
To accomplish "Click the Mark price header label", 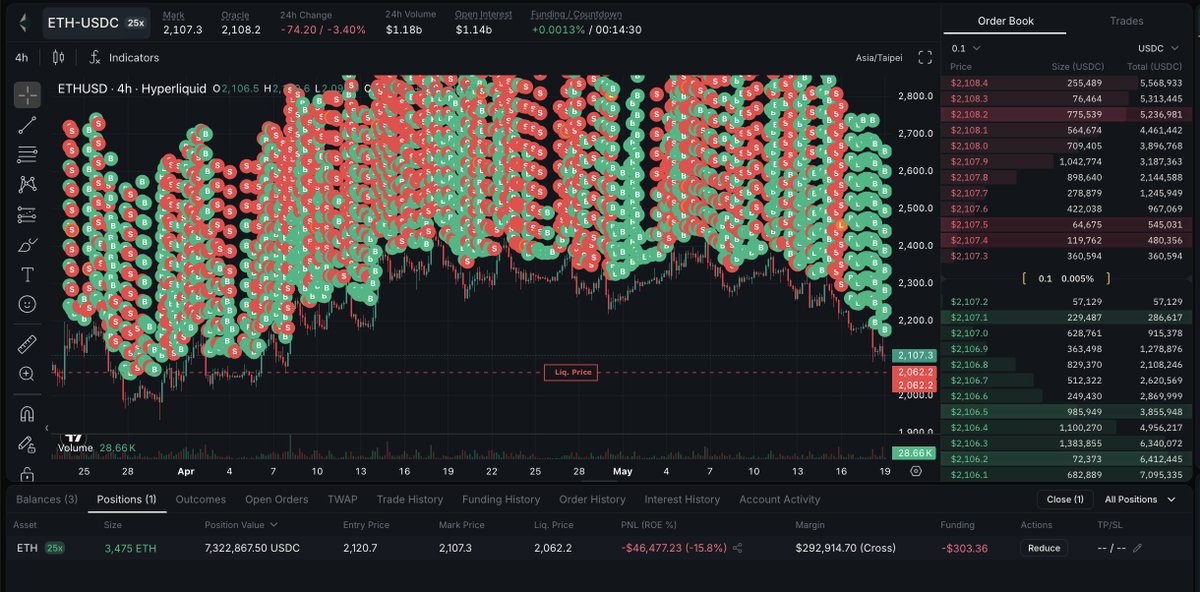I will point(174,15).
